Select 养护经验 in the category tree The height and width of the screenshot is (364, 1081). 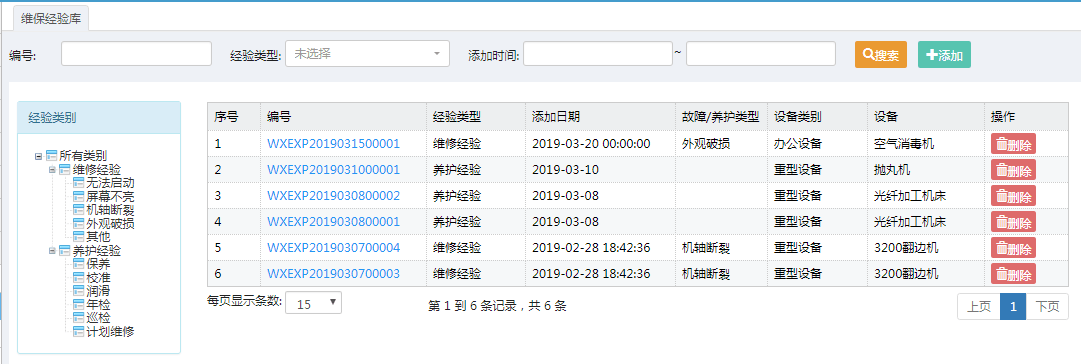pos(97,250)
